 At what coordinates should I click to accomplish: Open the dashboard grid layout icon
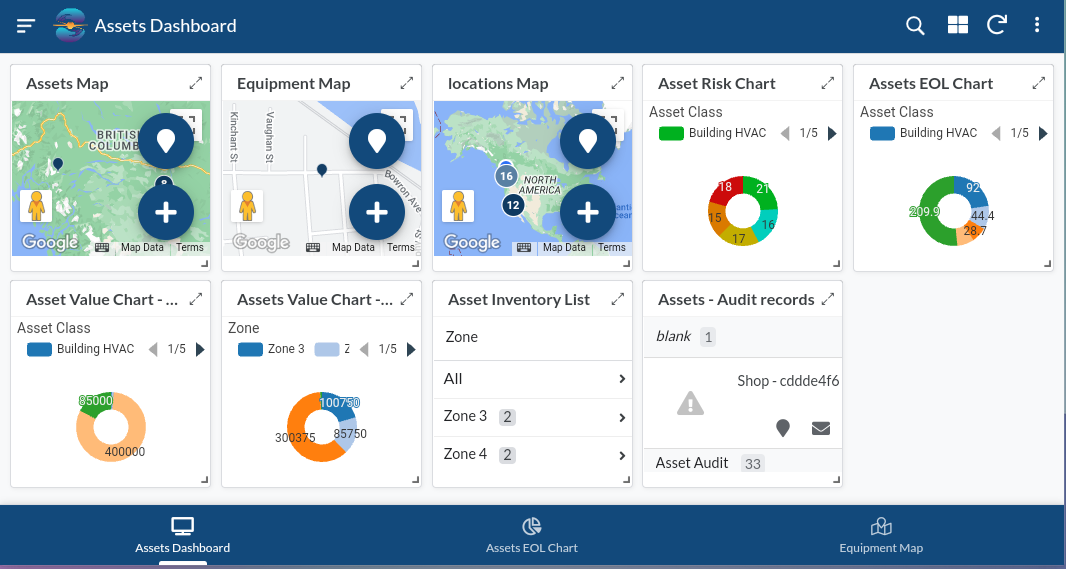957,26
